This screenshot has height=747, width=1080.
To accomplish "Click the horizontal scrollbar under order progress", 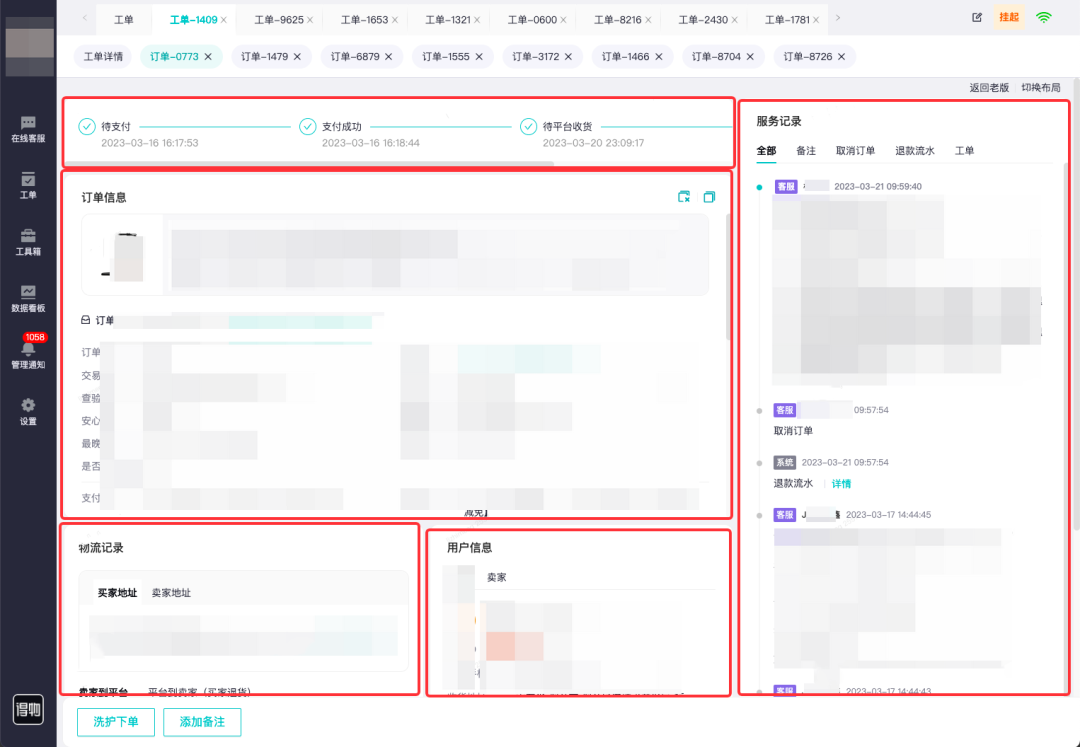I will (x=309, y=164).
